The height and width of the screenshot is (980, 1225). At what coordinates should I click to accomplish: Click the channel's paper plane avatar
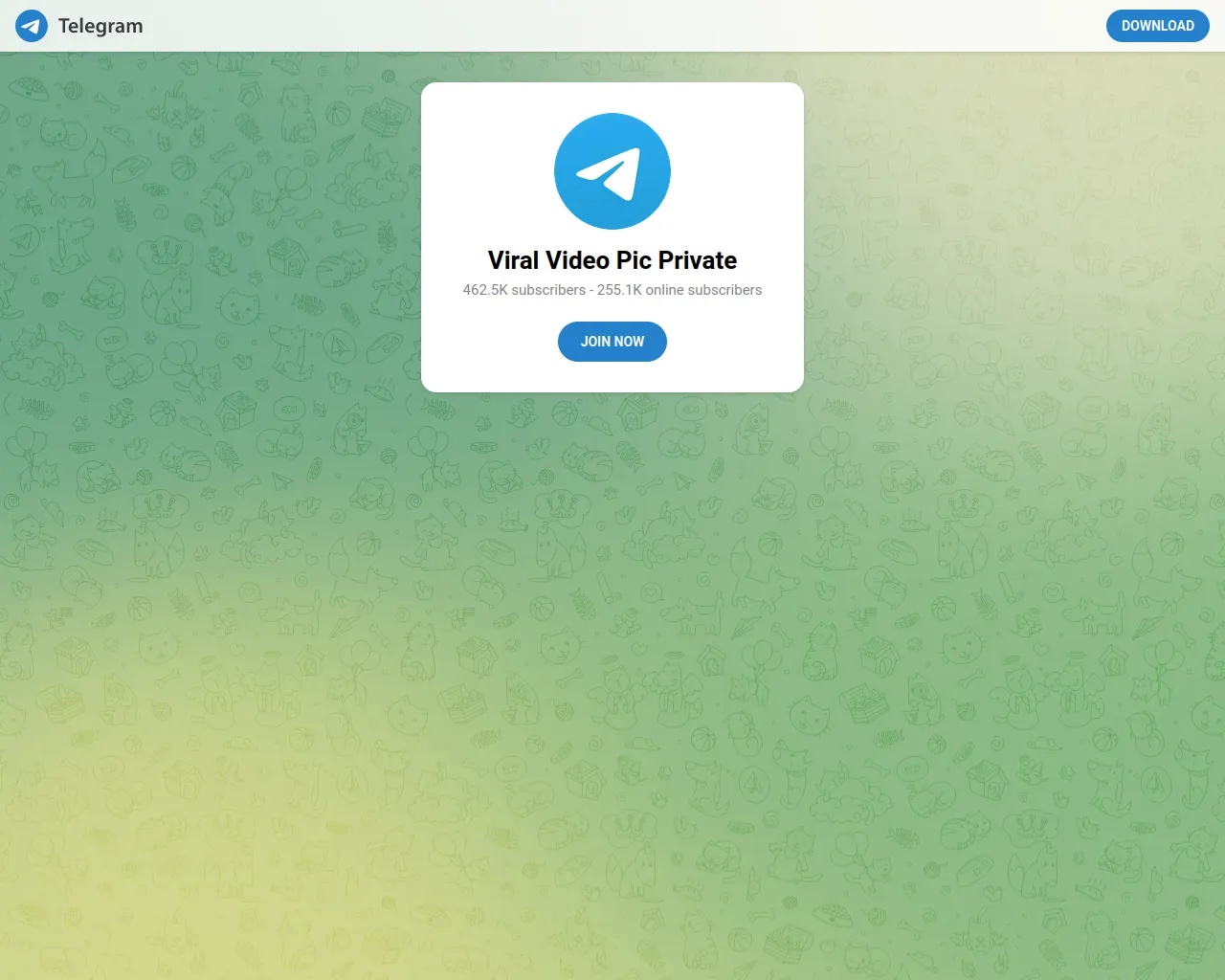[x=612, y=171]
